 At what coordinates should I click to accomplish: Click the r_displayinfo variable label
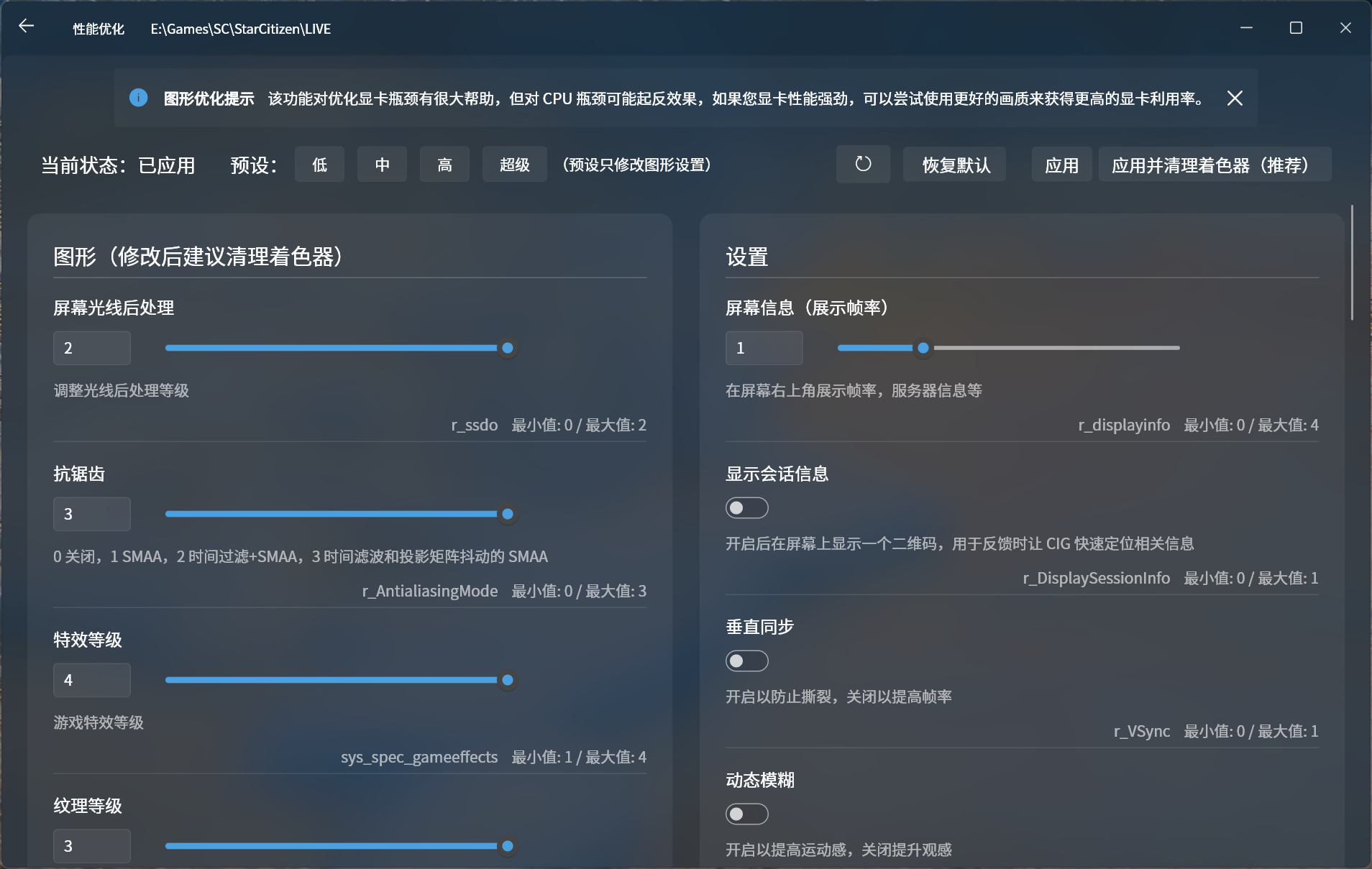pyautogui.click(x=1124, y=425)
